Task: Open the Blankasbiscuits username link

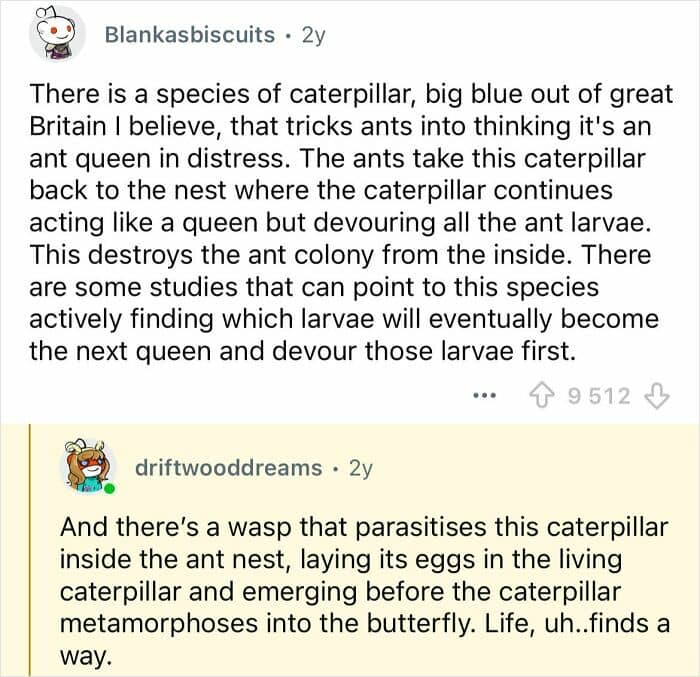Action: [189, 35]
